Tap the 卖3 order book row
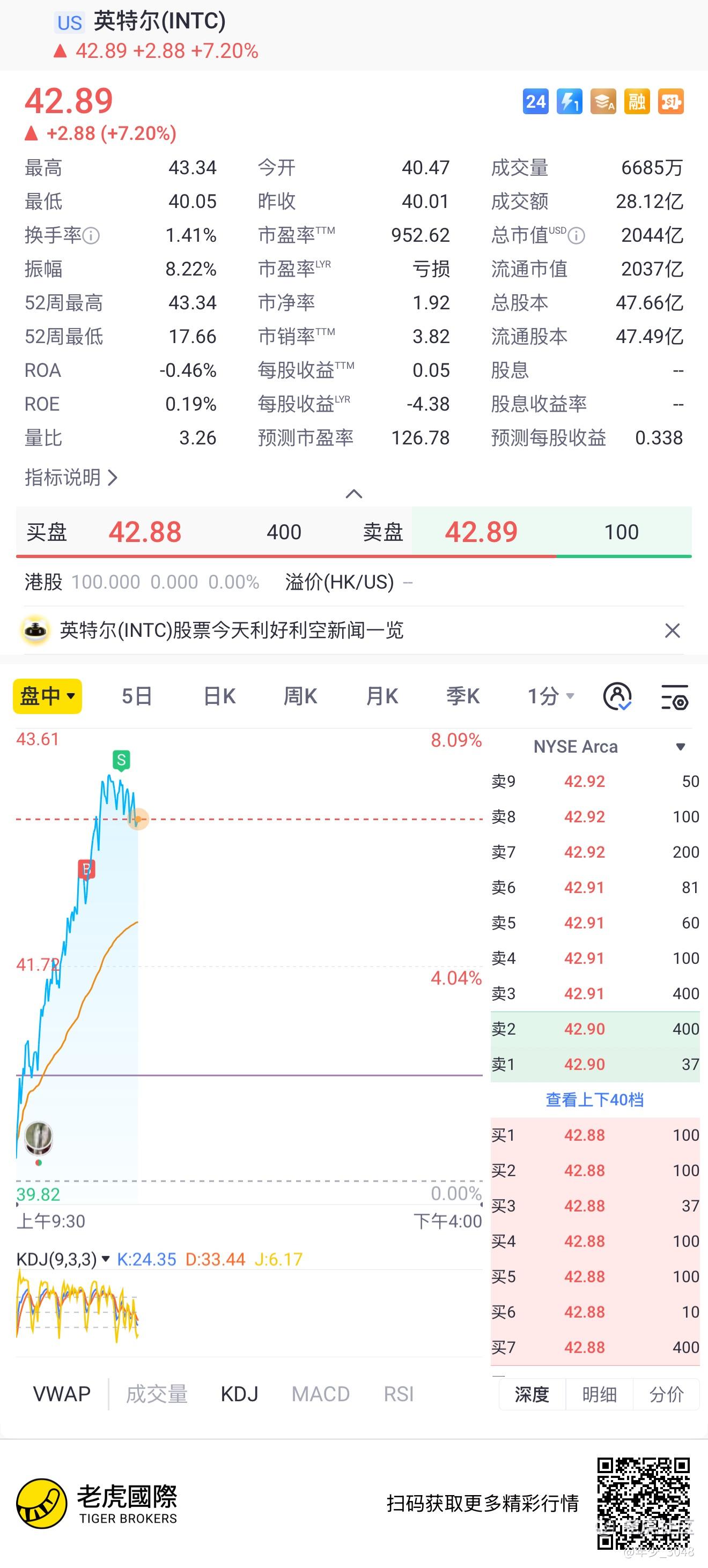This screenshot has width=708, height=1568. point(595,994)
